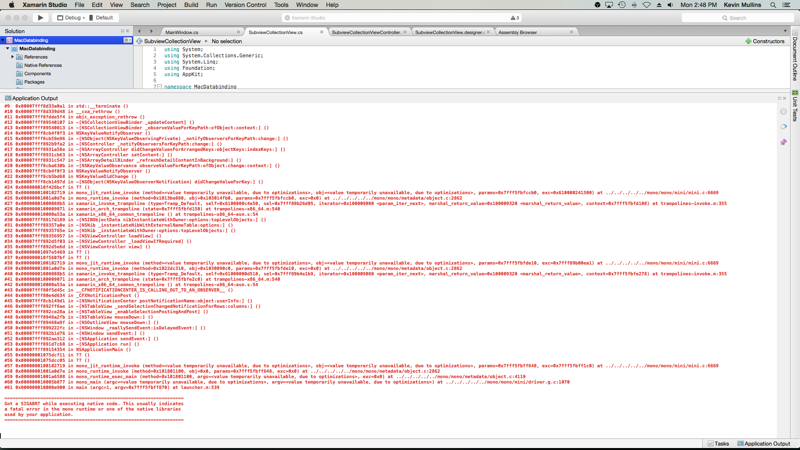Open the Help menu
800x450 pixels.
(x=332, y=5)
